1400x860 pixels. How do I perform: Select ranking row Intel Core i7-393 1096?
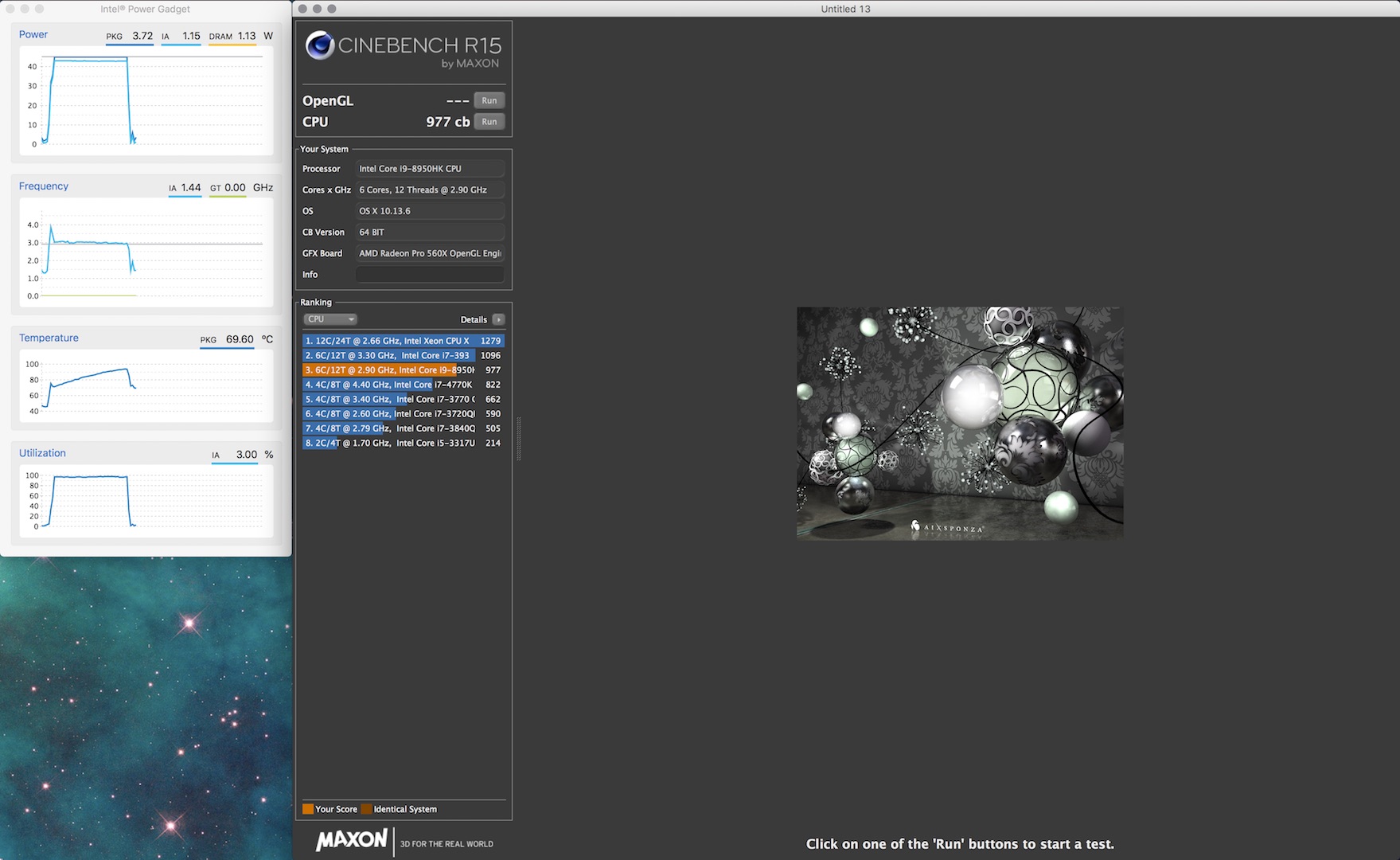coord(403,355)
